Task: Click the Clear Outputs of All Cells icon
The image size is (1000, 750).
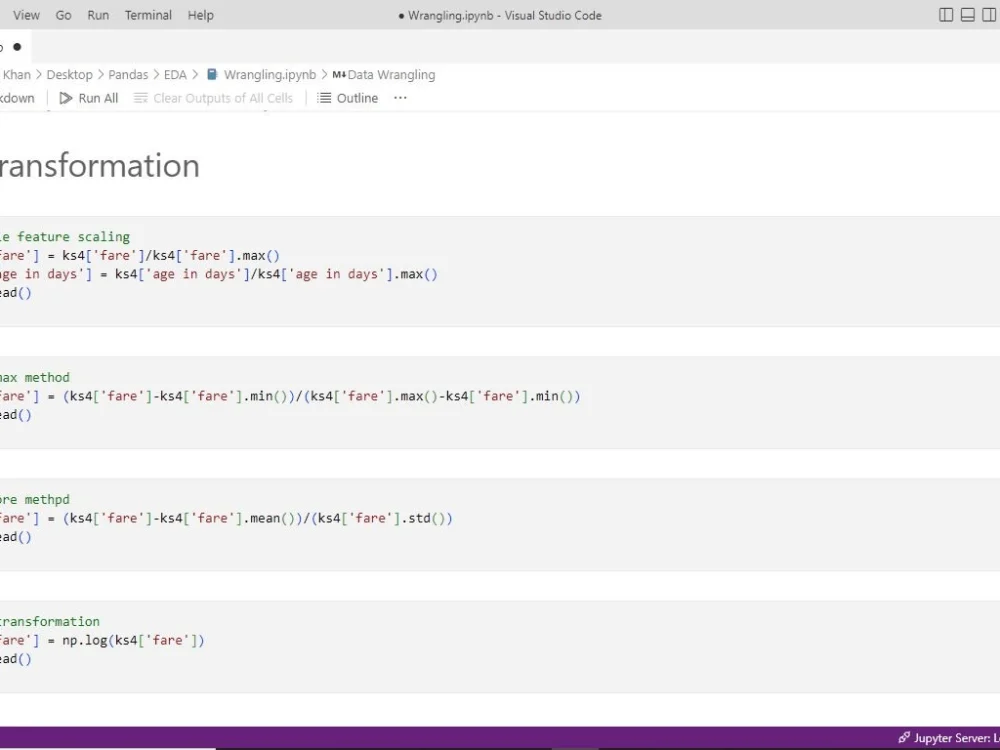Action: coord(139,97)
